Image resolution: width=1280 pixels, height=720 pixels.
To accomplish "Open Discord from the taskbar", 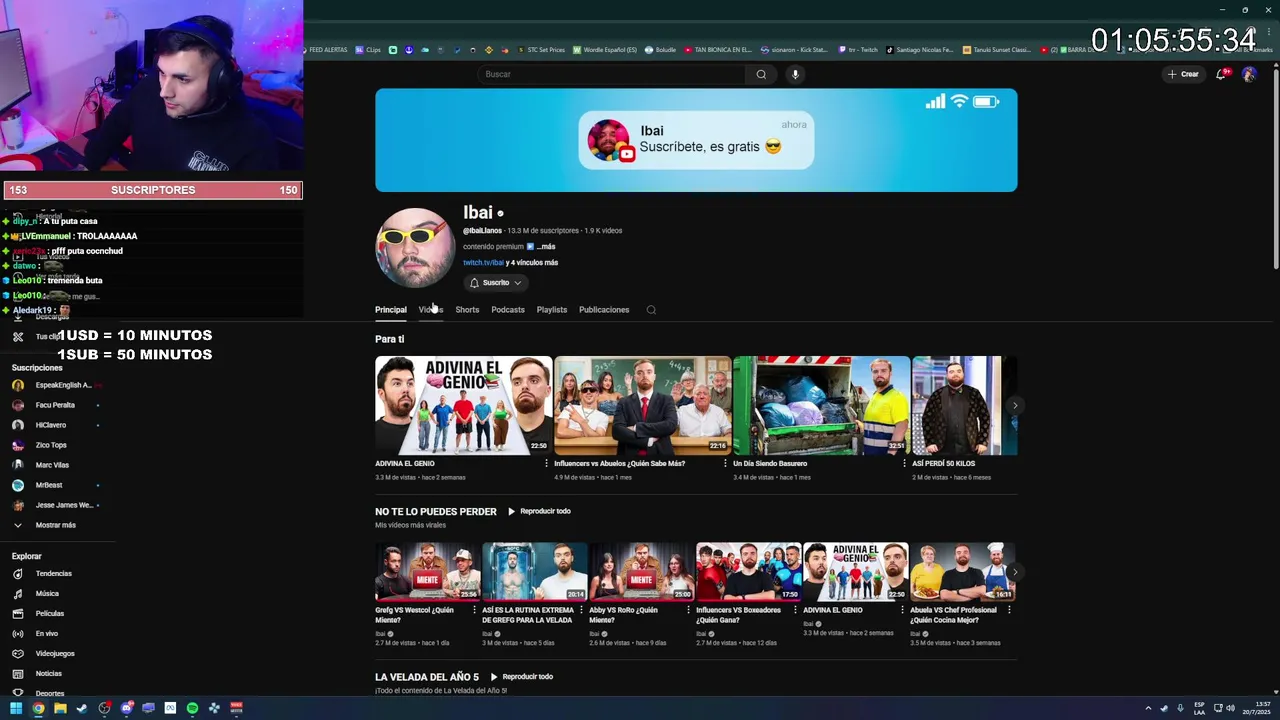I will tap(126, 708).
